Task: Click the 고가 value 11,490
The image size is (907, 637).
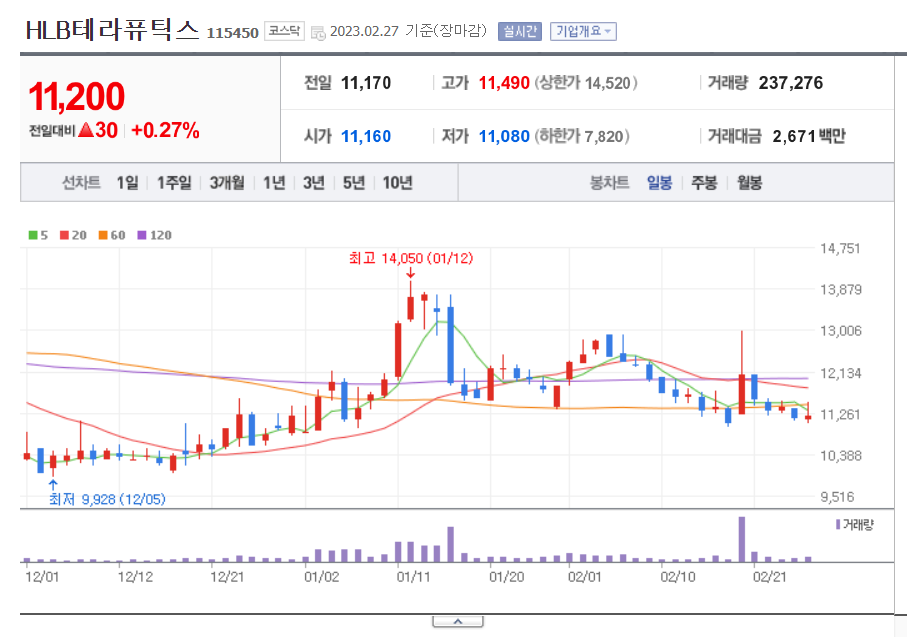Action: [504, 83]
